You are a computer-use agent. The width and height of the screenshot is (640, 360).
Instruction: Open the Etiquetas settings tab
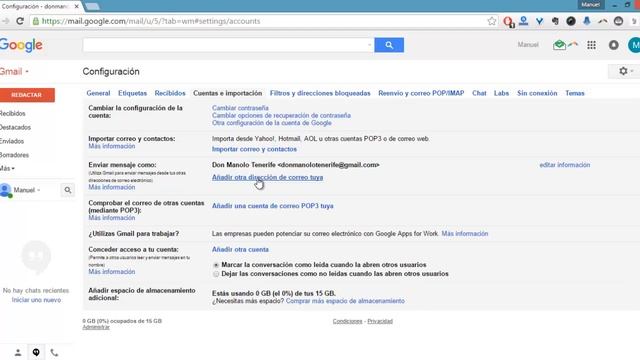click(132, 93)
